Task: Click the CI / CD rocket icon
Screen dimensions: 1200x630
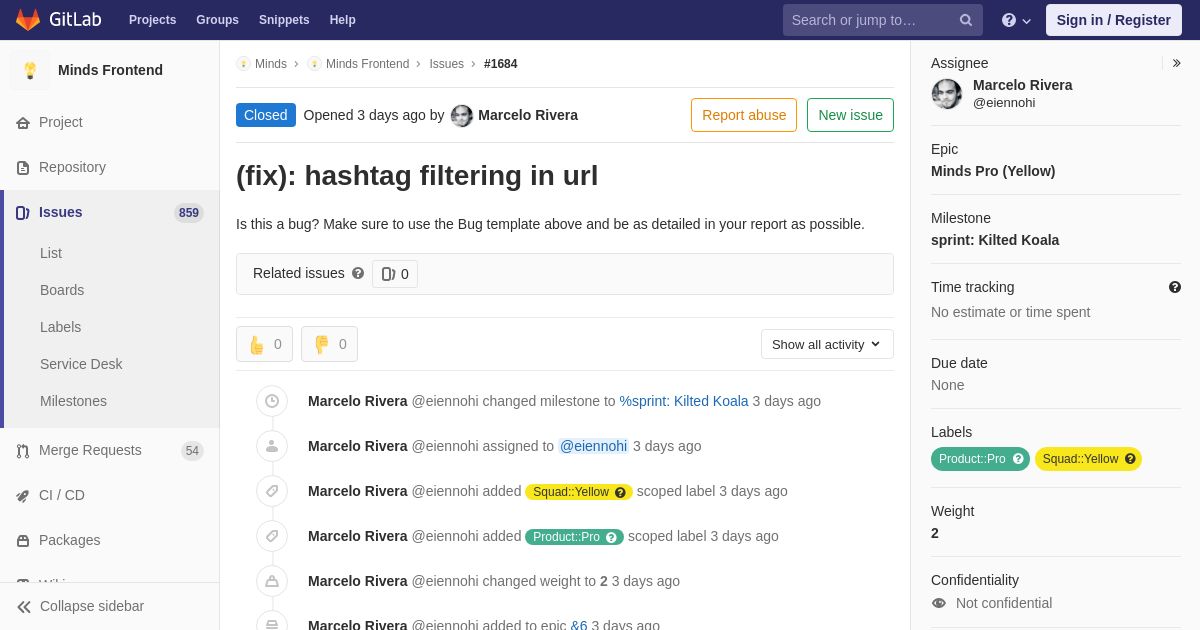Action: (23, 496)
